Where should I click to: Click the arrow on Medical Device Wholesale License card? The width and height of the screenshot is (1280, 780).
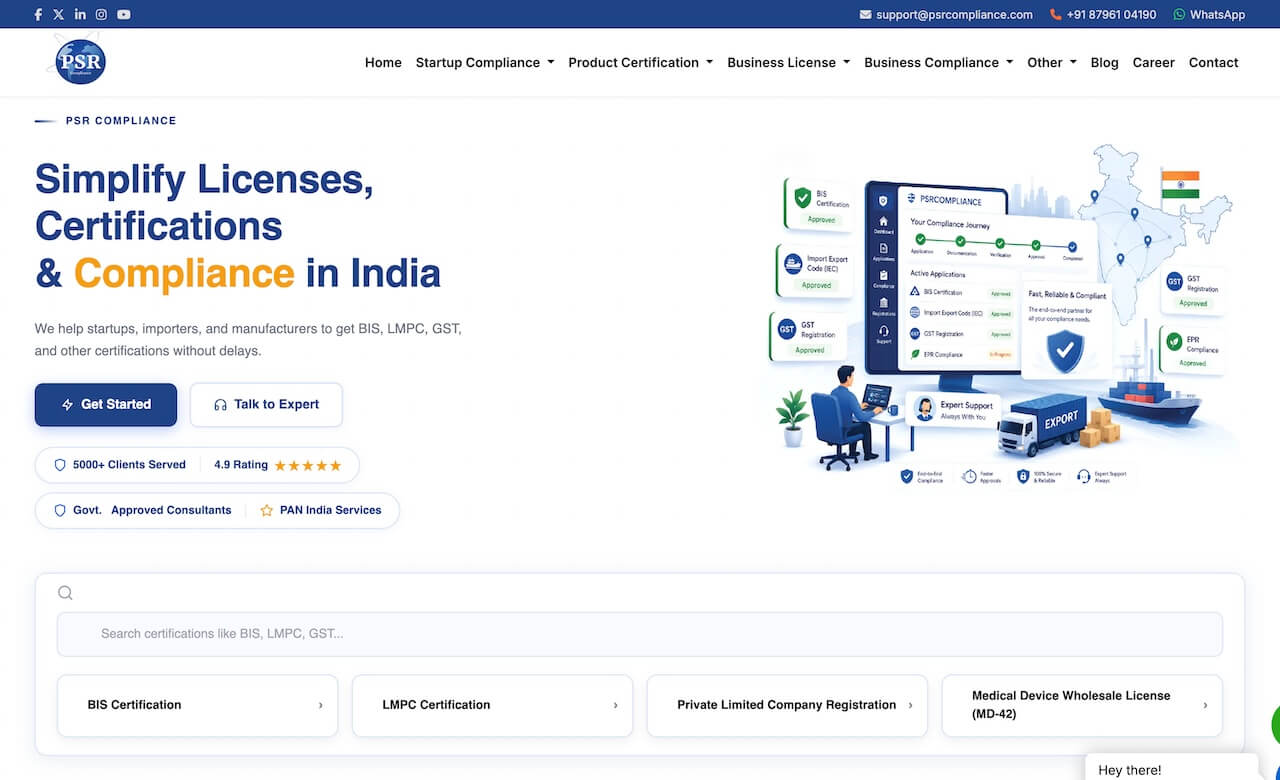1205,705
